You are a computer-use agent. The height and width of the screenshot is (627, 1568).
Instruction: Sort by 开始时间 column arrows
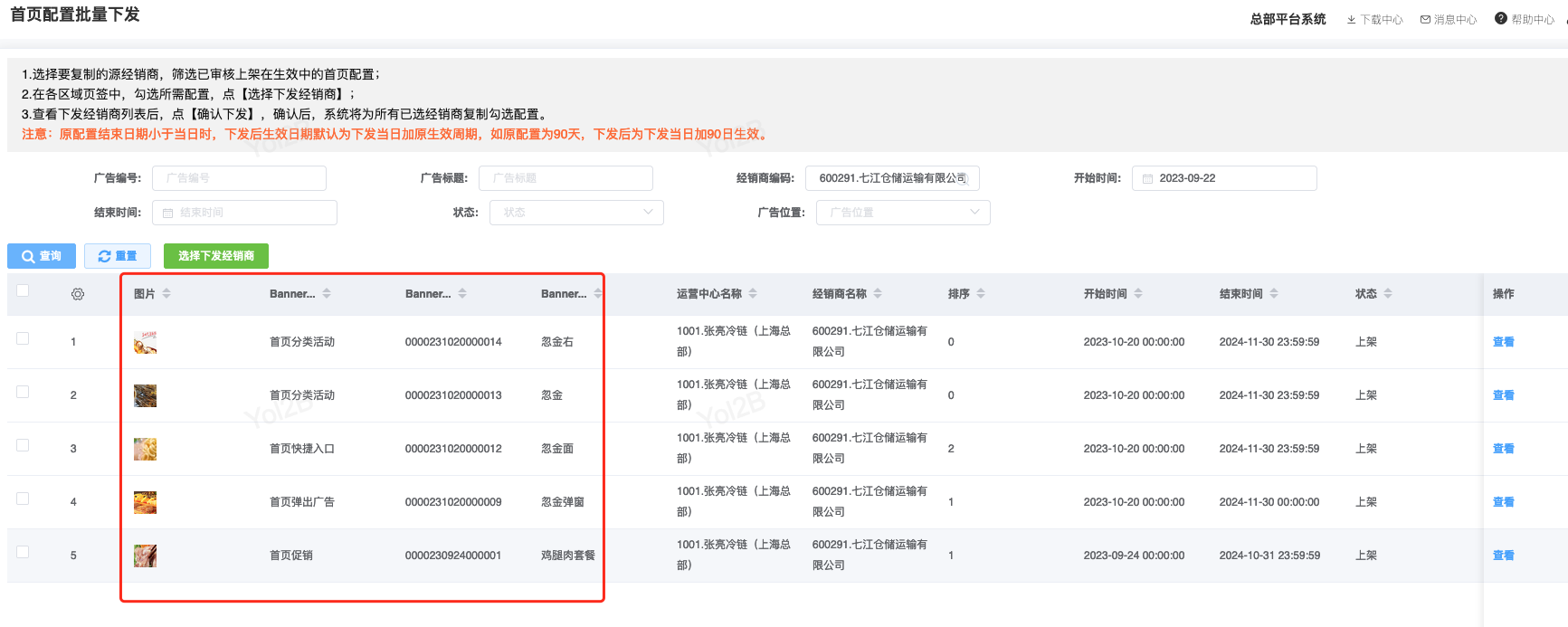1138,294
